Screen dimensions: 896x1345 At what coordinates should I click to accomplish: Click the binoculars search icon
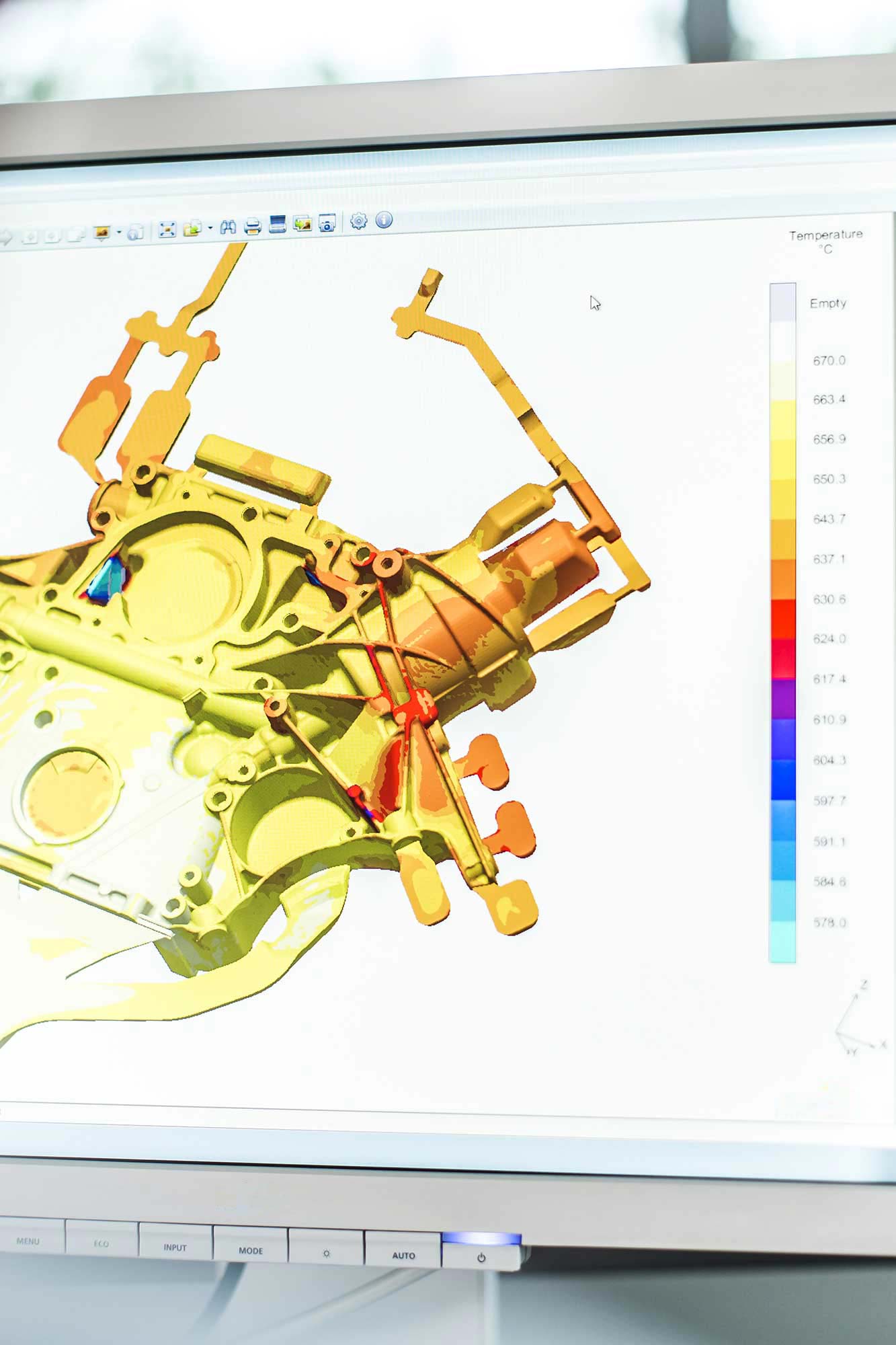click(228, 227)
